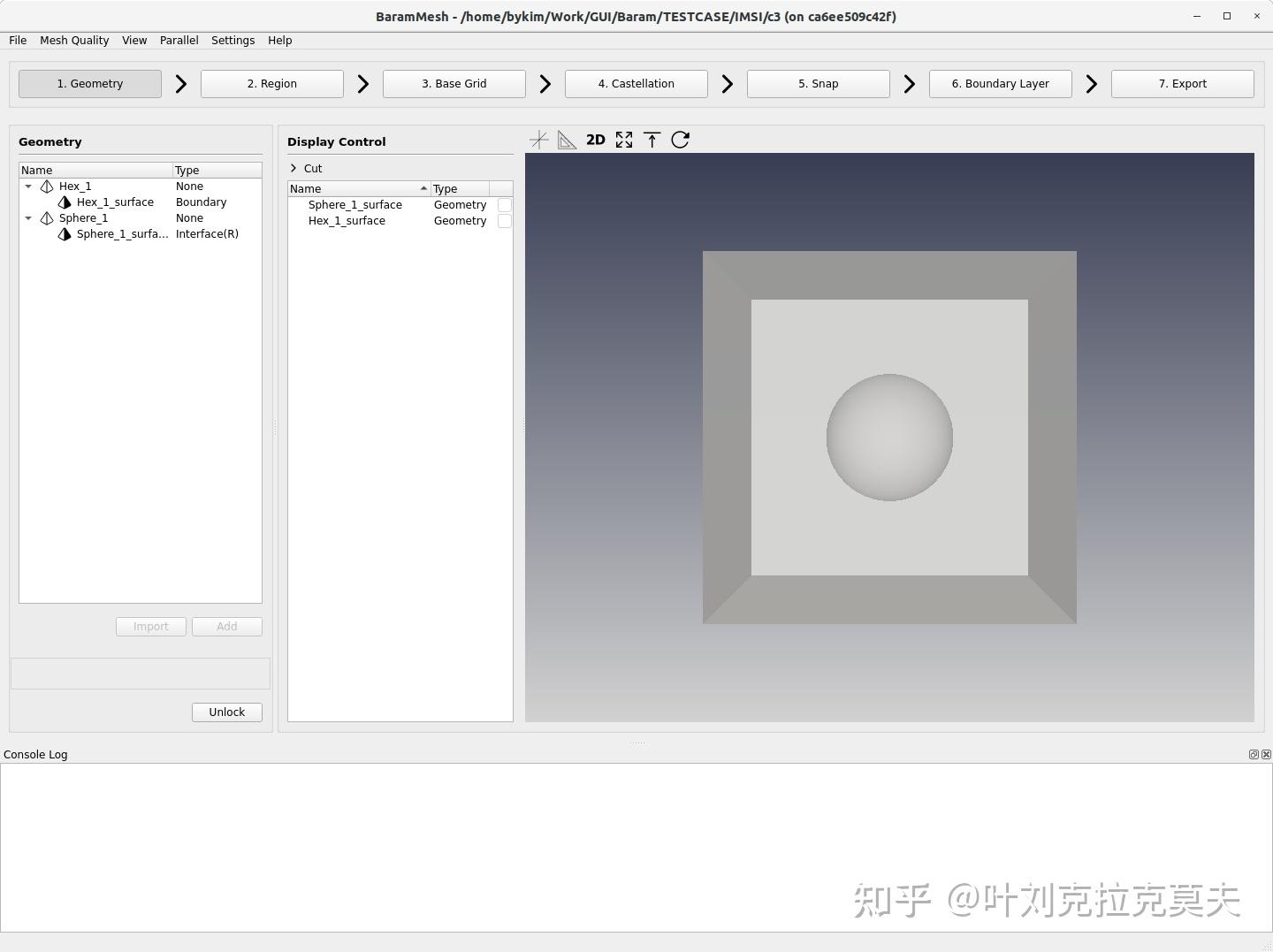Go to step 4. Castellation

(x=636, y=84)
